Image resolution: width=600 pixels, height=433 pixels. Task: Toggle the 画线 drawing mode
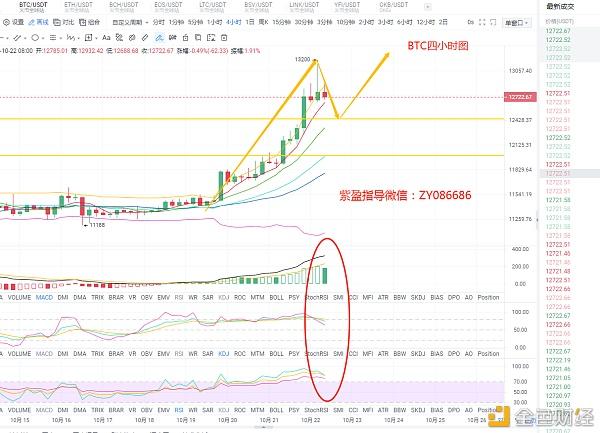click(39, 23)
